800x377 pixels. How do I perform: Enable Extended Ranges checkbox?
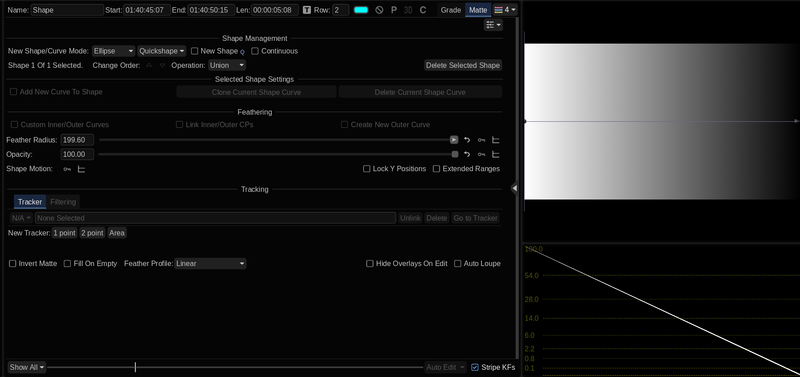[x=436, y=169]
